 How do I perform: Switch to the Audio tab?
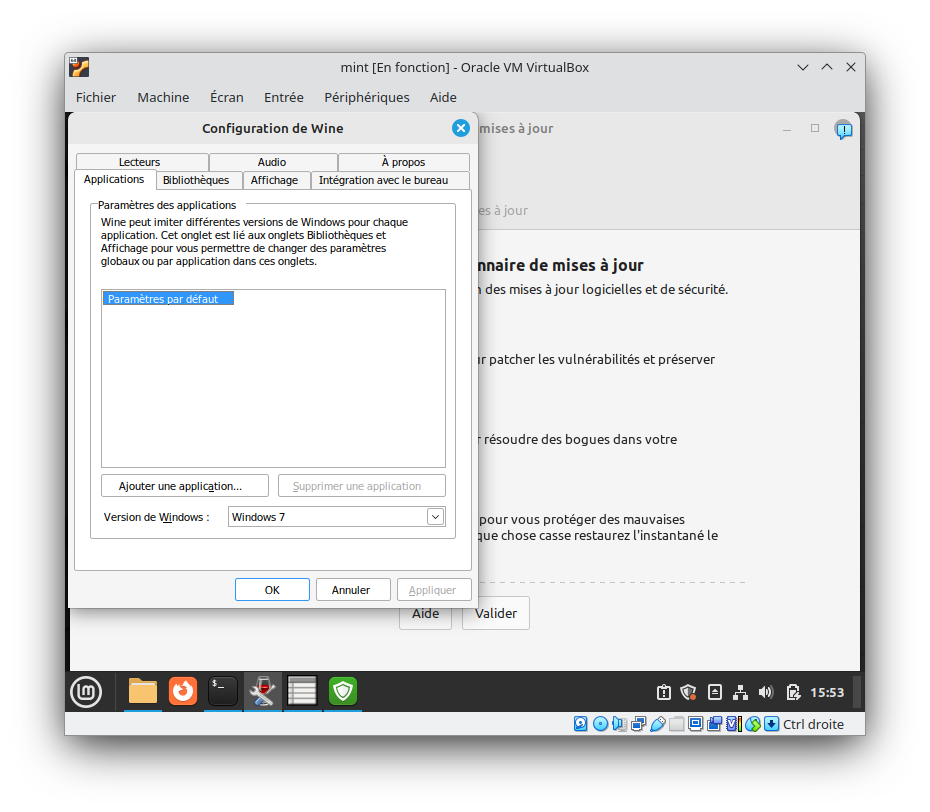pyautogui.click(x=273, y=161)
